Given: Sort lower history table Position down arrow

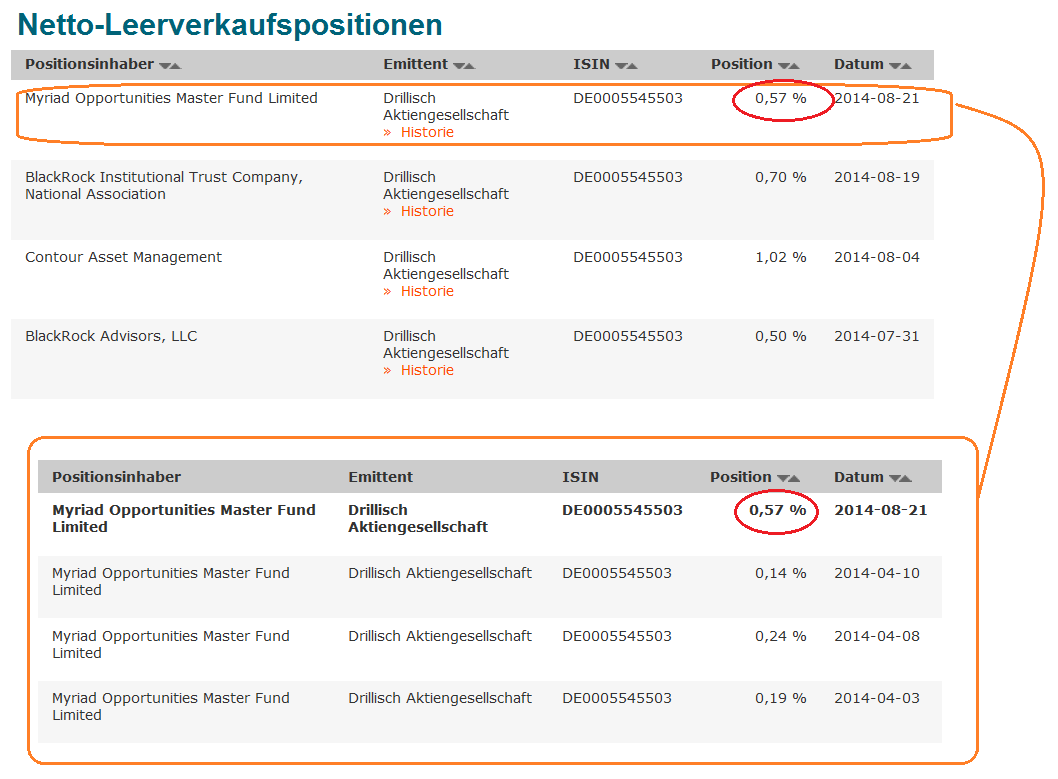Looking at the screenshot, I should click(x=783, y=478).
